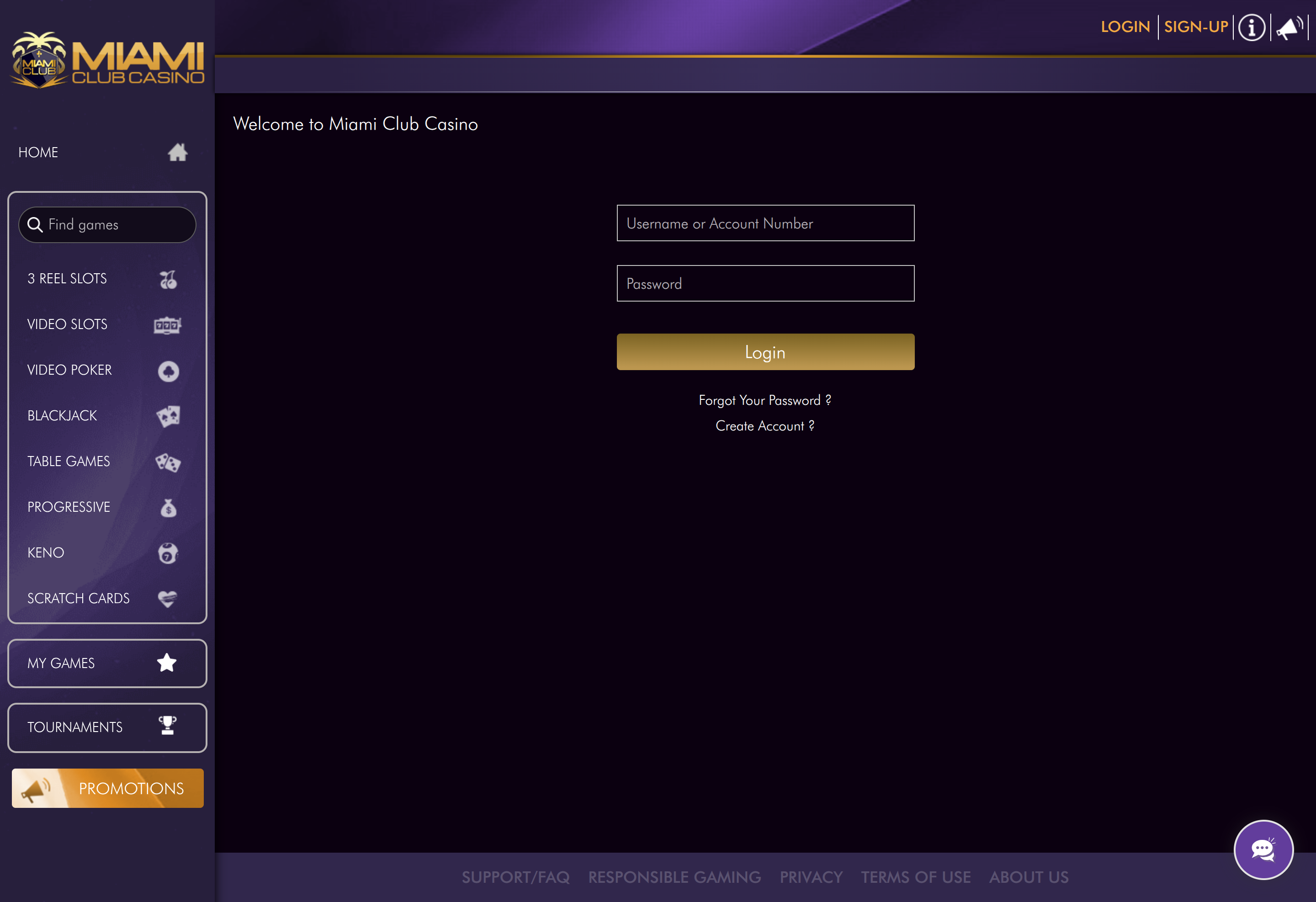Open PRIVACY footer link
This screenshot has width=1316, height=902.
tap(811, 877)
